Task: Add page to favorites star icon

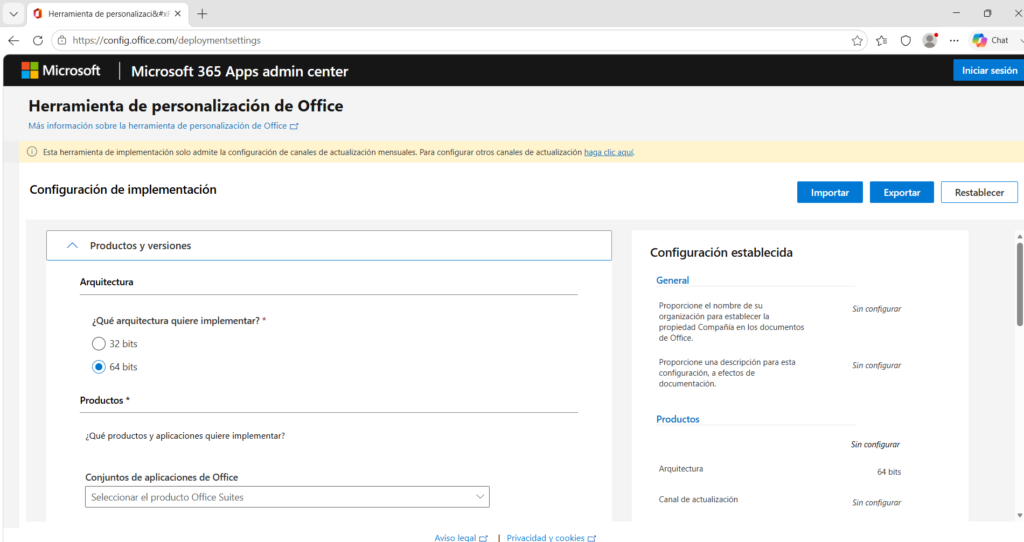Action: click(857, 40)
